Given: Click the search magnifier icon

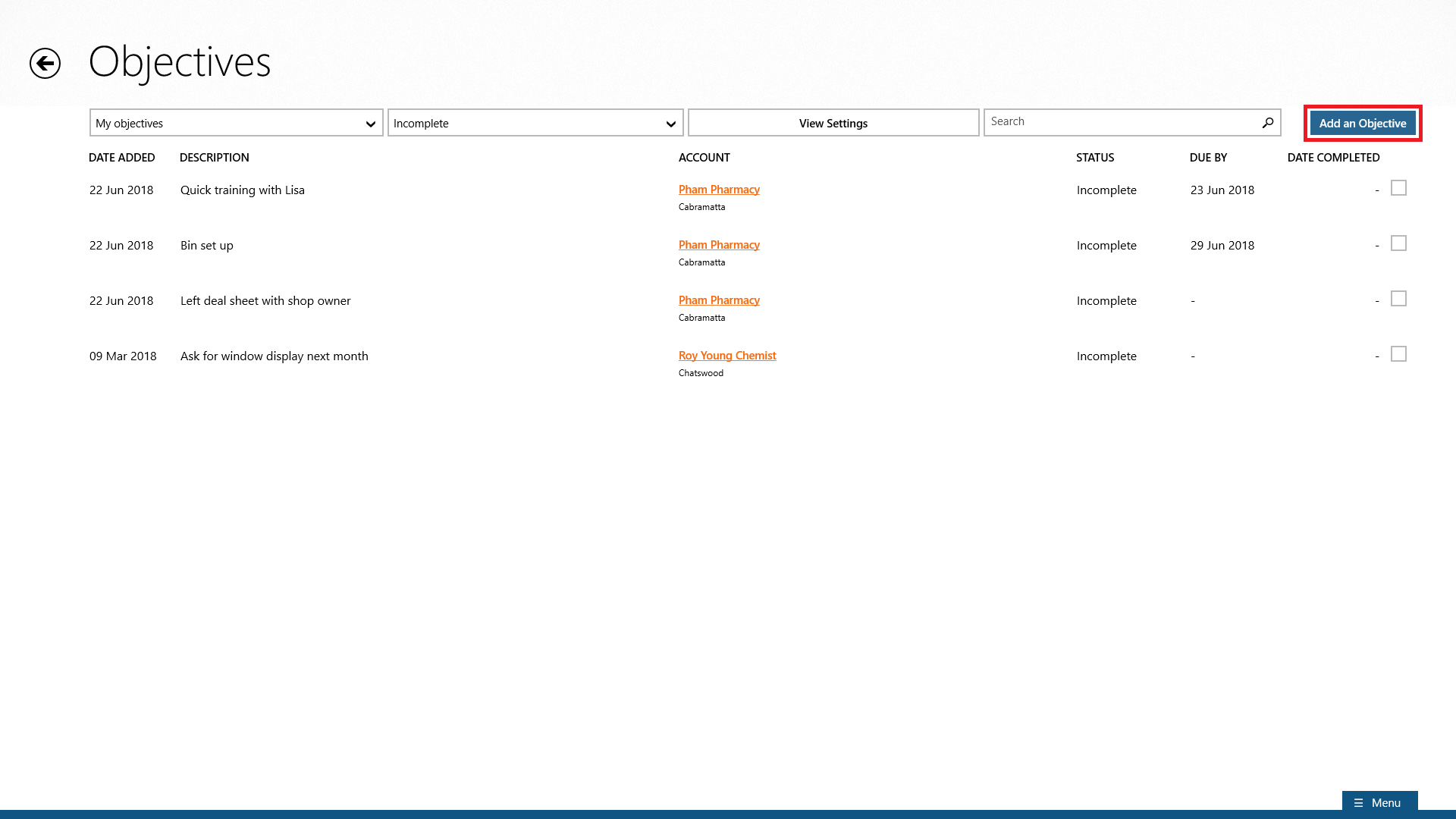Looking at the screenshot, I should tap(1267, 123).
